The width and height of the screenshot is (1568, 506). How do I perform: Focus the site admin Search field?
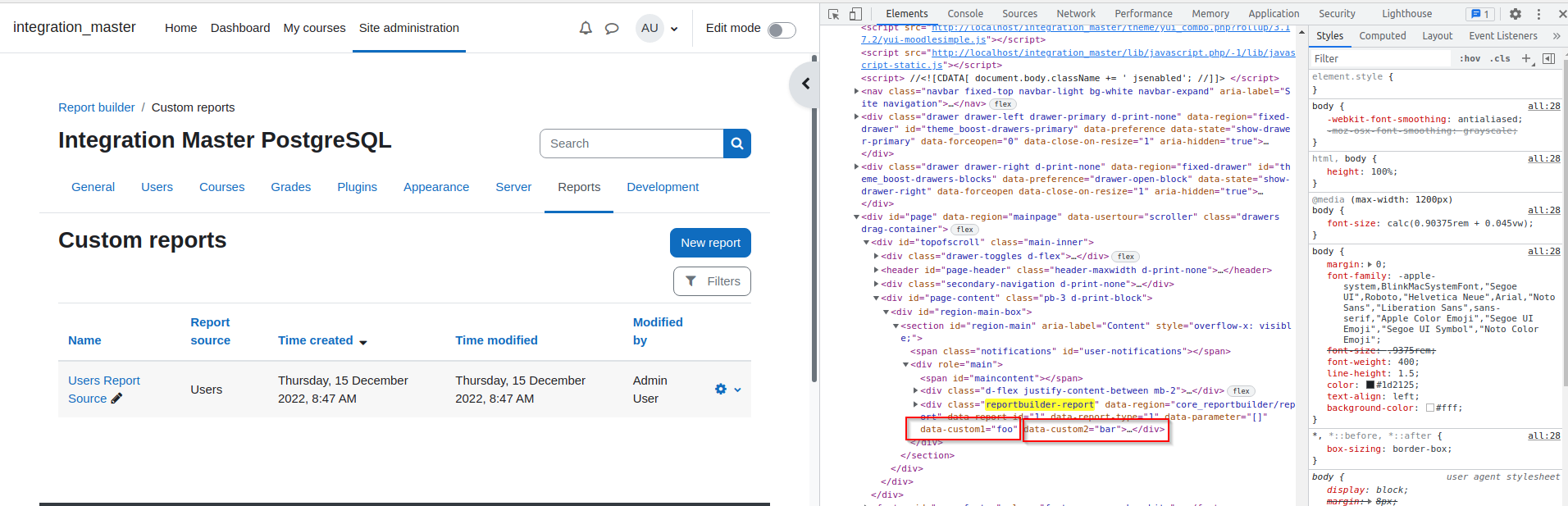tap(631, 144)
